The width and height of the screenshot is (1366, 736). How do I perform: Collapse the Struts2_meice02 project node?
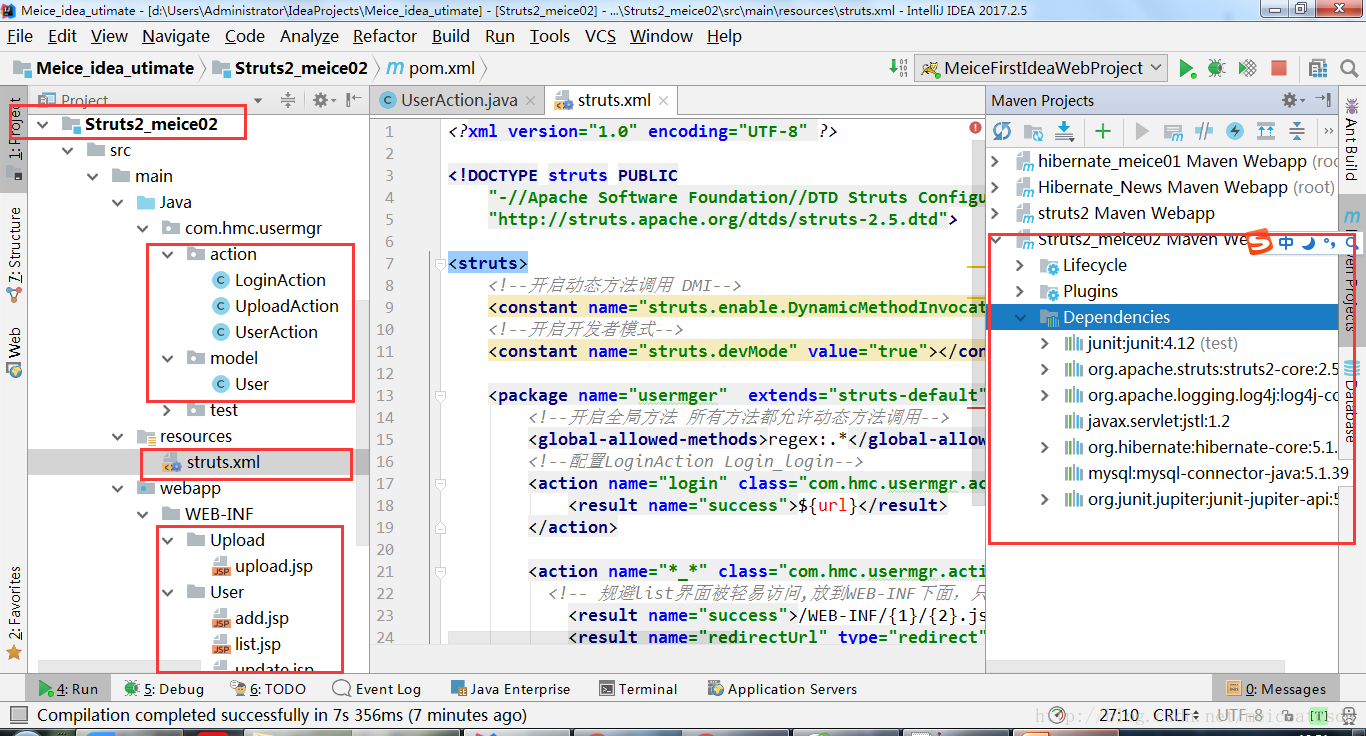(x=42, y=125)
